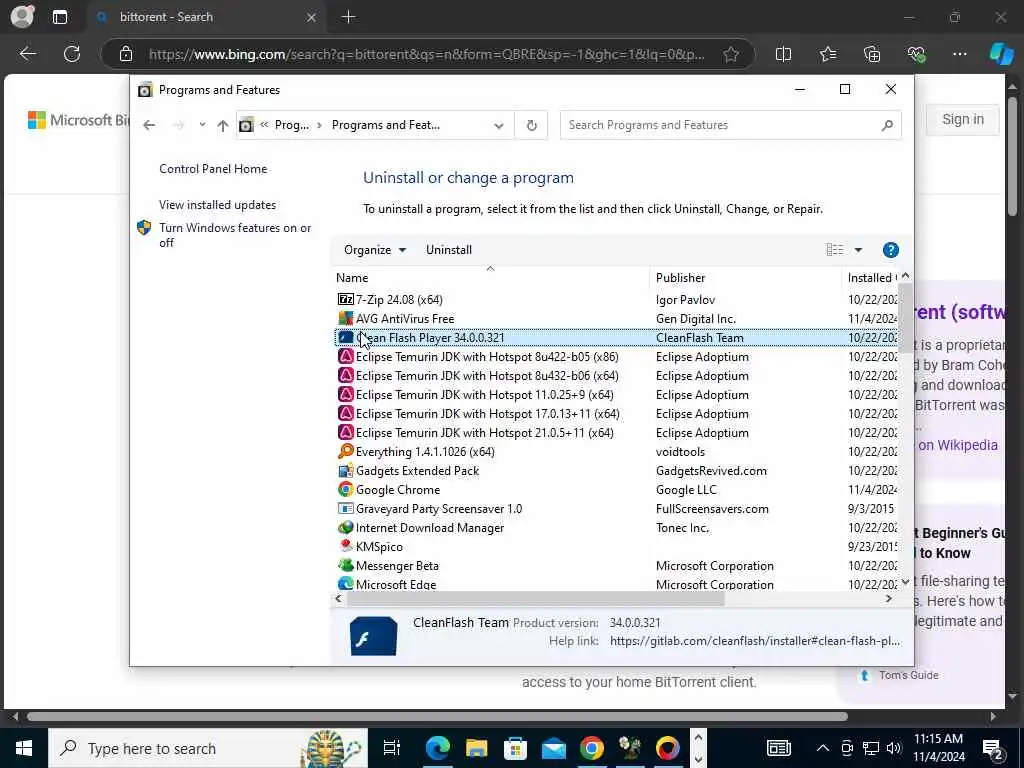Click the Eclipse Temurin 8u422-b05 (x86) icon
Viewport: 1024px width, 768px height.
tap(345, 357)
